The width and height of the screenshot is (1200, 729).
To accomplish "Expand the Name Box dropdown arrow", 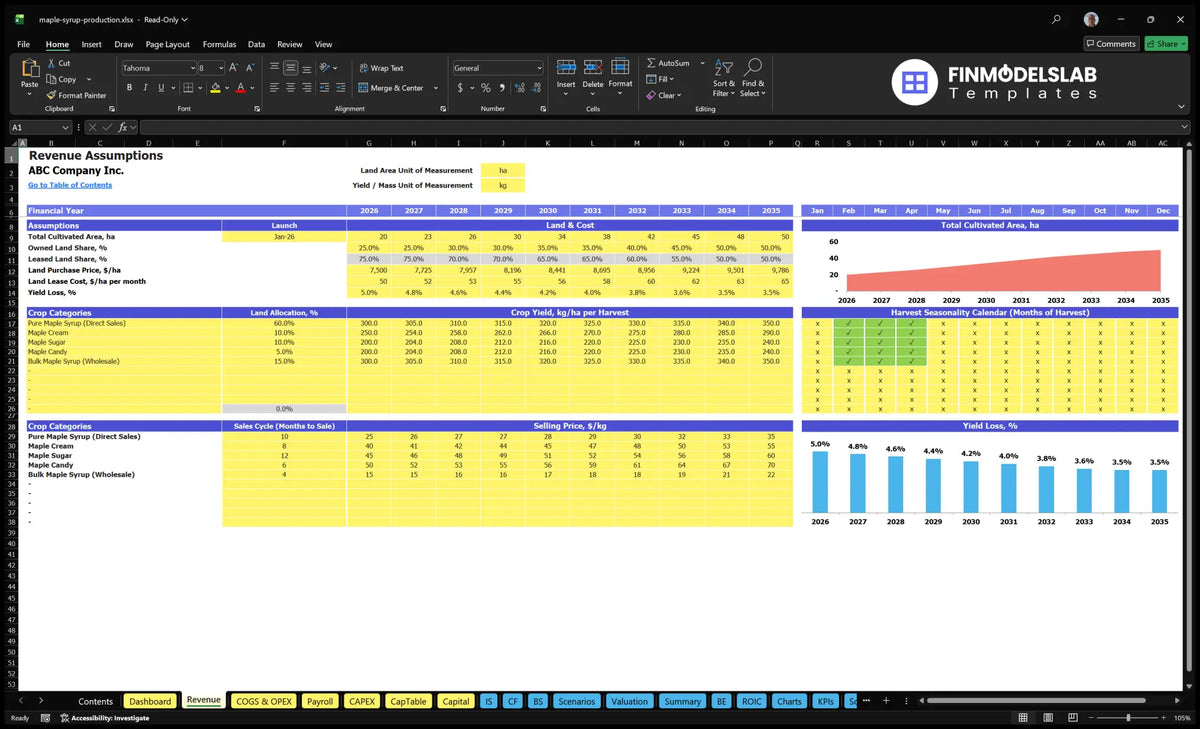I will (65, 127).
